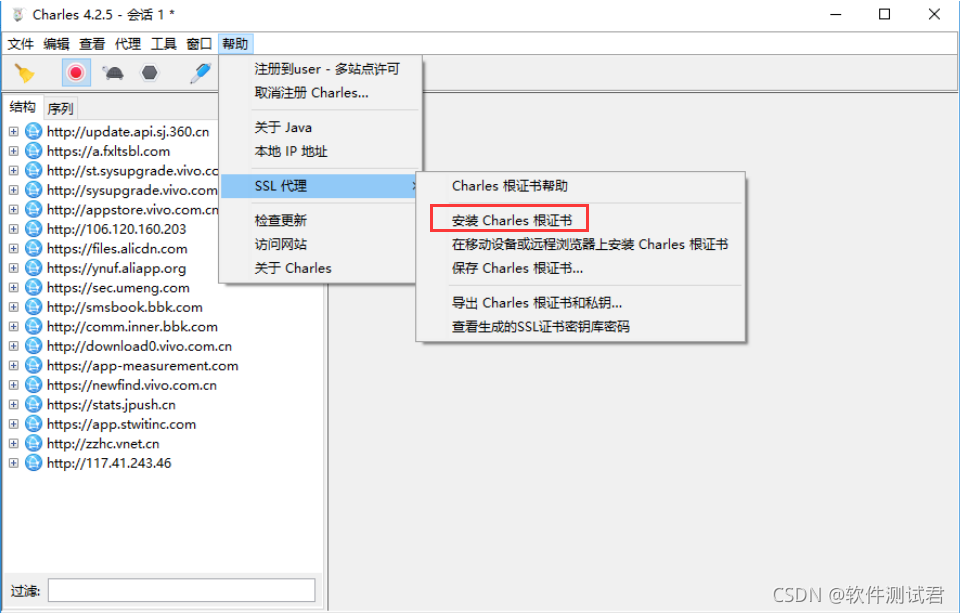Open the 文件 menu
Viewport: 960px width, 613px height.
pyautogui.click(x=20, y=44)
